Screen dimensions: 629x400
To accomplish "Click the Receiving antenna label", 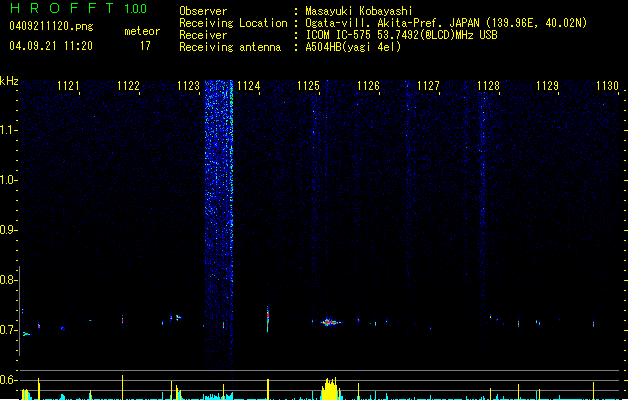I will tap(230, 47).
